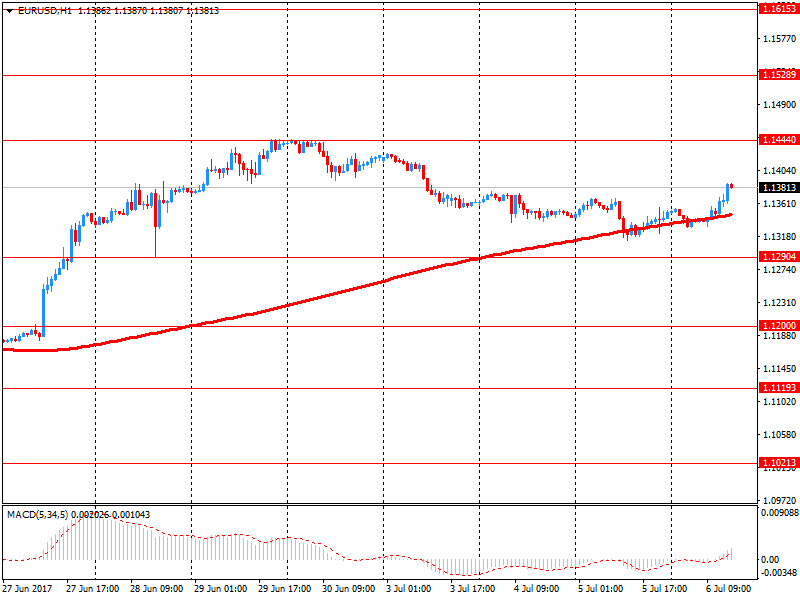Click the 27 Jun 2017 date label
The width and height of the screenshot is (800, 600).
tap(27, 588)
